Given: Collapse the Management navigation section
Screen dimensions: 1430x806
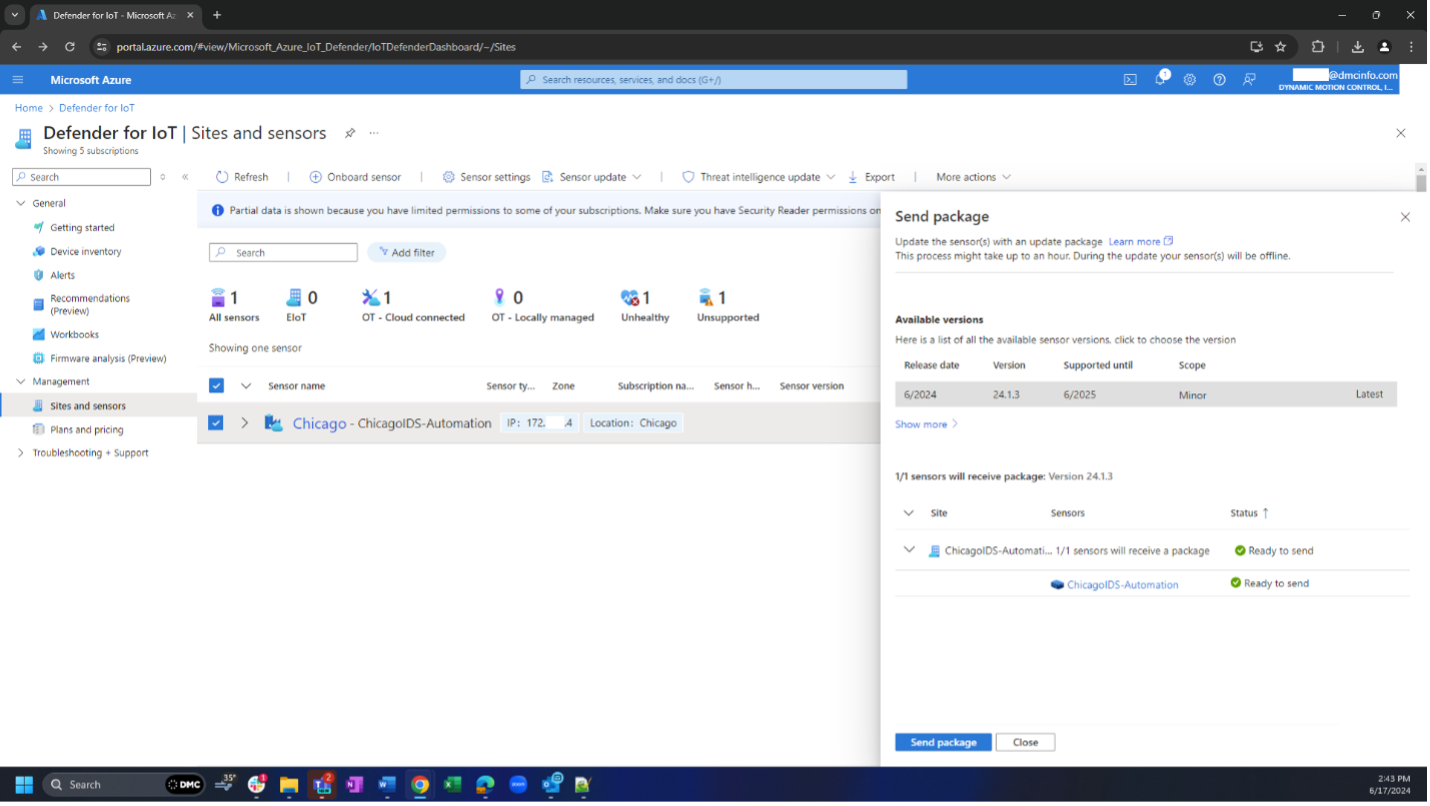Looking at the screenshot, I should (x=21, y=382).
